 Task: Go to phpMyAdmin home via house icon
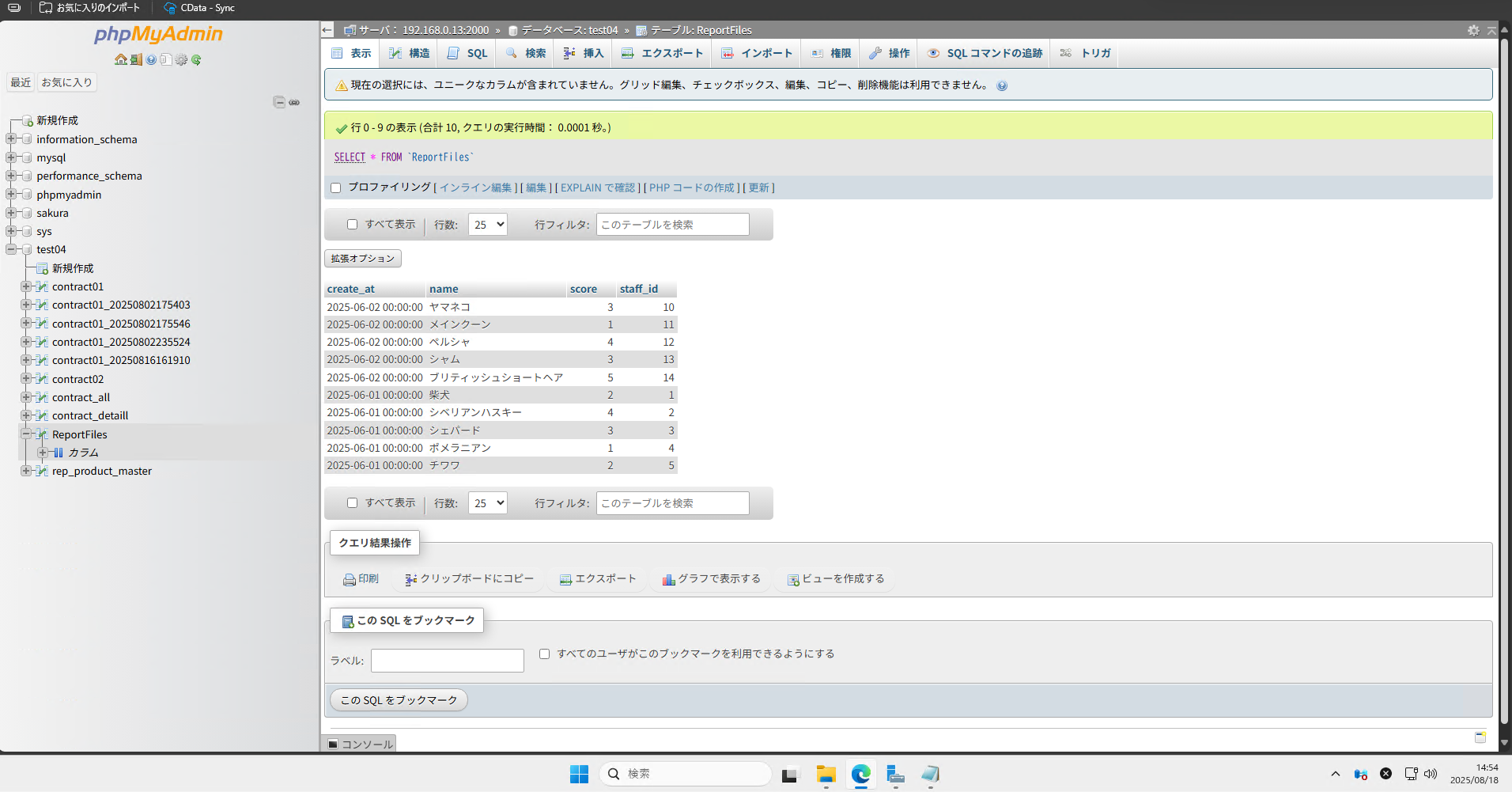click(x=120, y=60)
